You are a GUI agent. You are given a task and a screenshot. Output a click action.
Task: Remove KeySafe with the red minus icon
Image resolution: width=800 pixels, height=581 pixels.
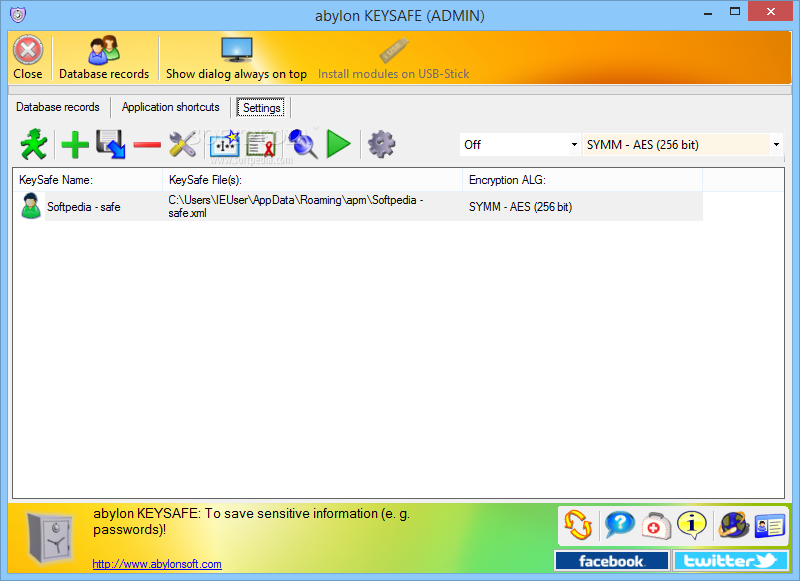[x=147, y=145]
